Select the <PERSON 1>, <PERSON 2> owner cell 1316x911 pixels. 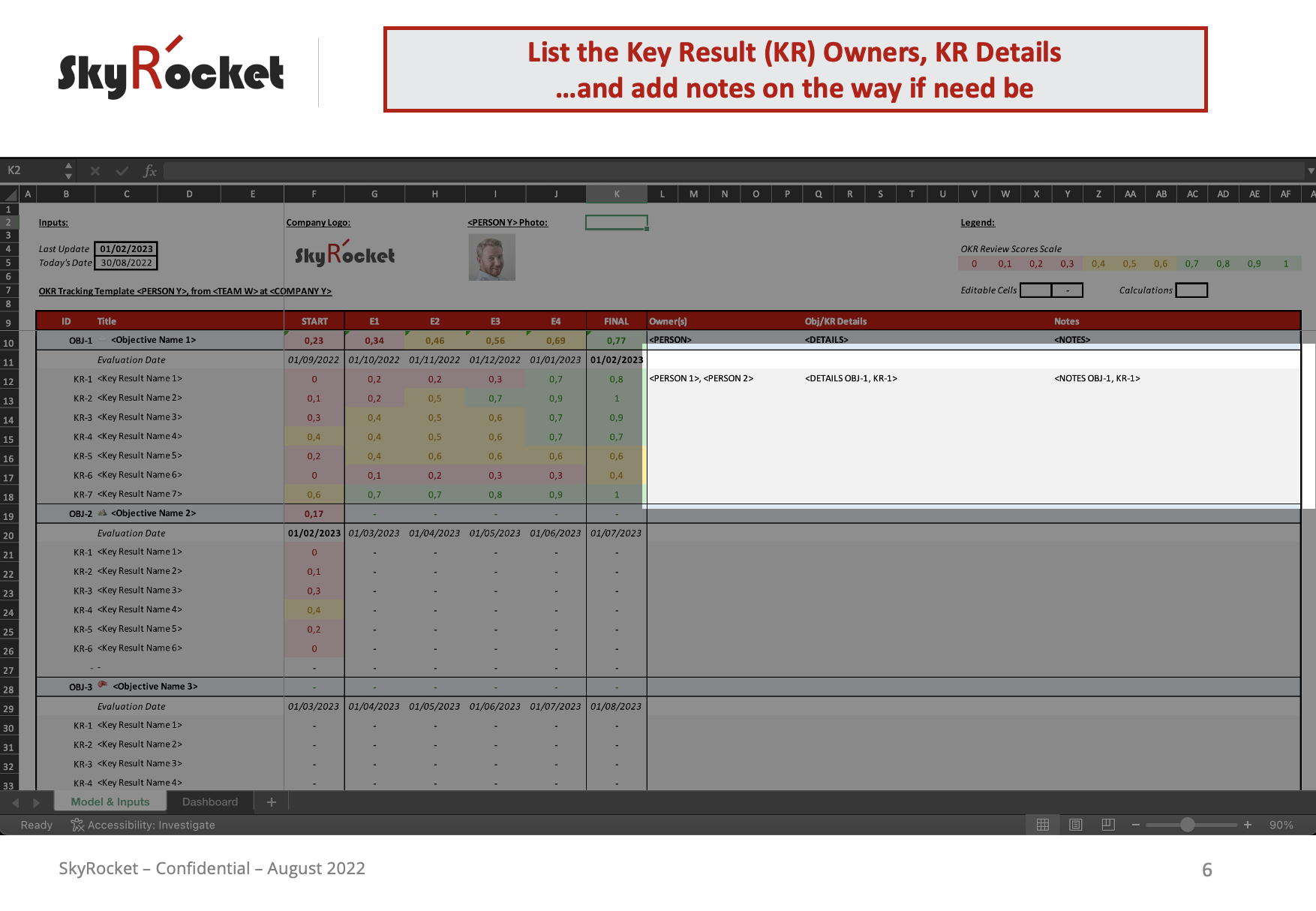click(702, 378)
